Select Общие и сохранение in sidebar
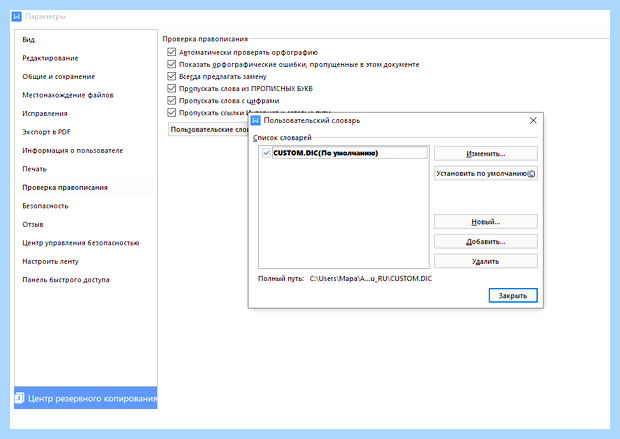Image resolution: width=620 pixels, height=439 pixels. pos(59,77)
